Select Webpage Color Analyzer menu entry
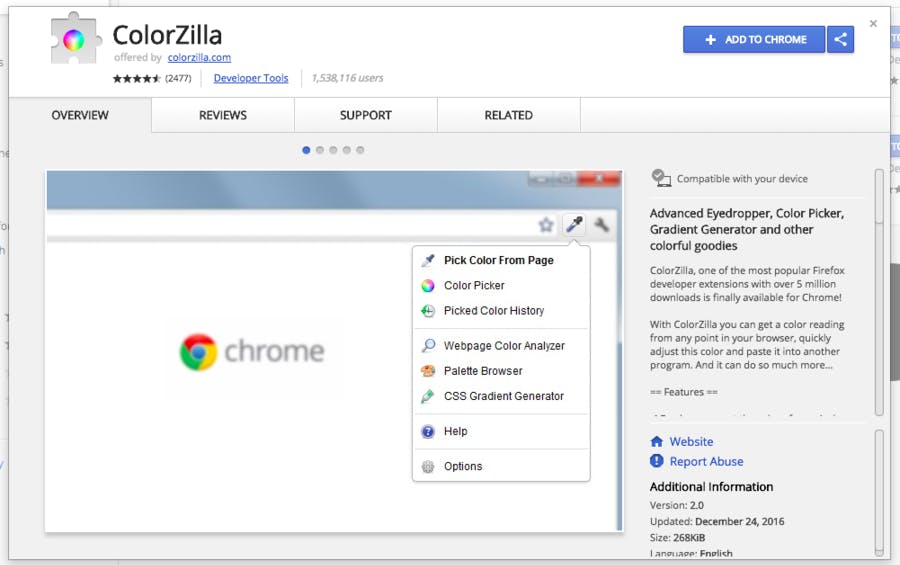 [x=504, y=346]
